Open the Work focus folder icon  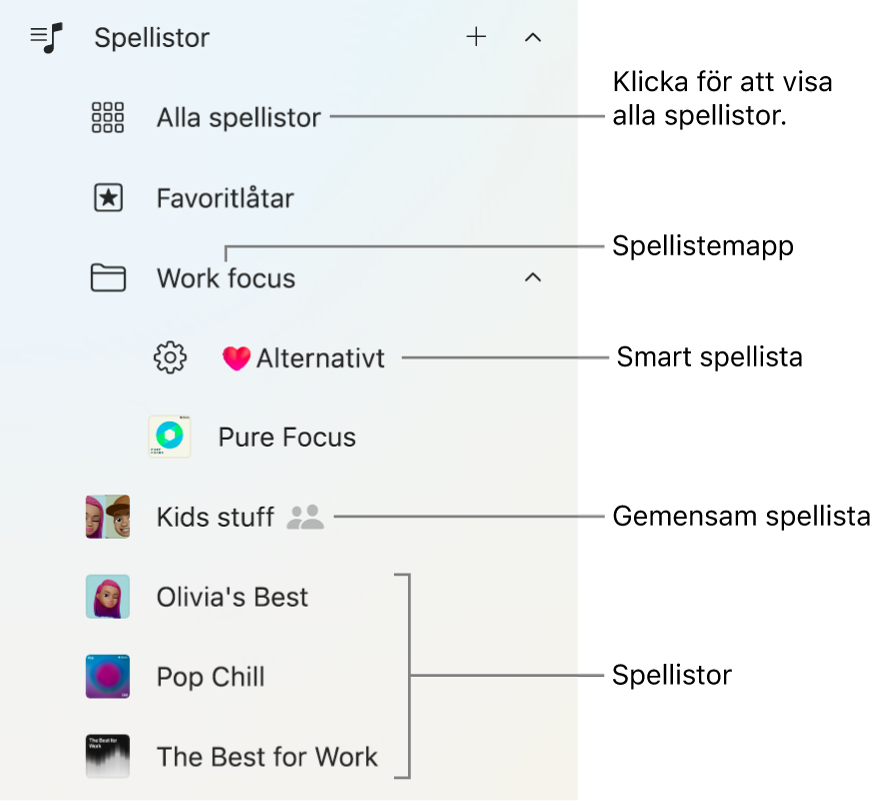click(x=107, y=277)
